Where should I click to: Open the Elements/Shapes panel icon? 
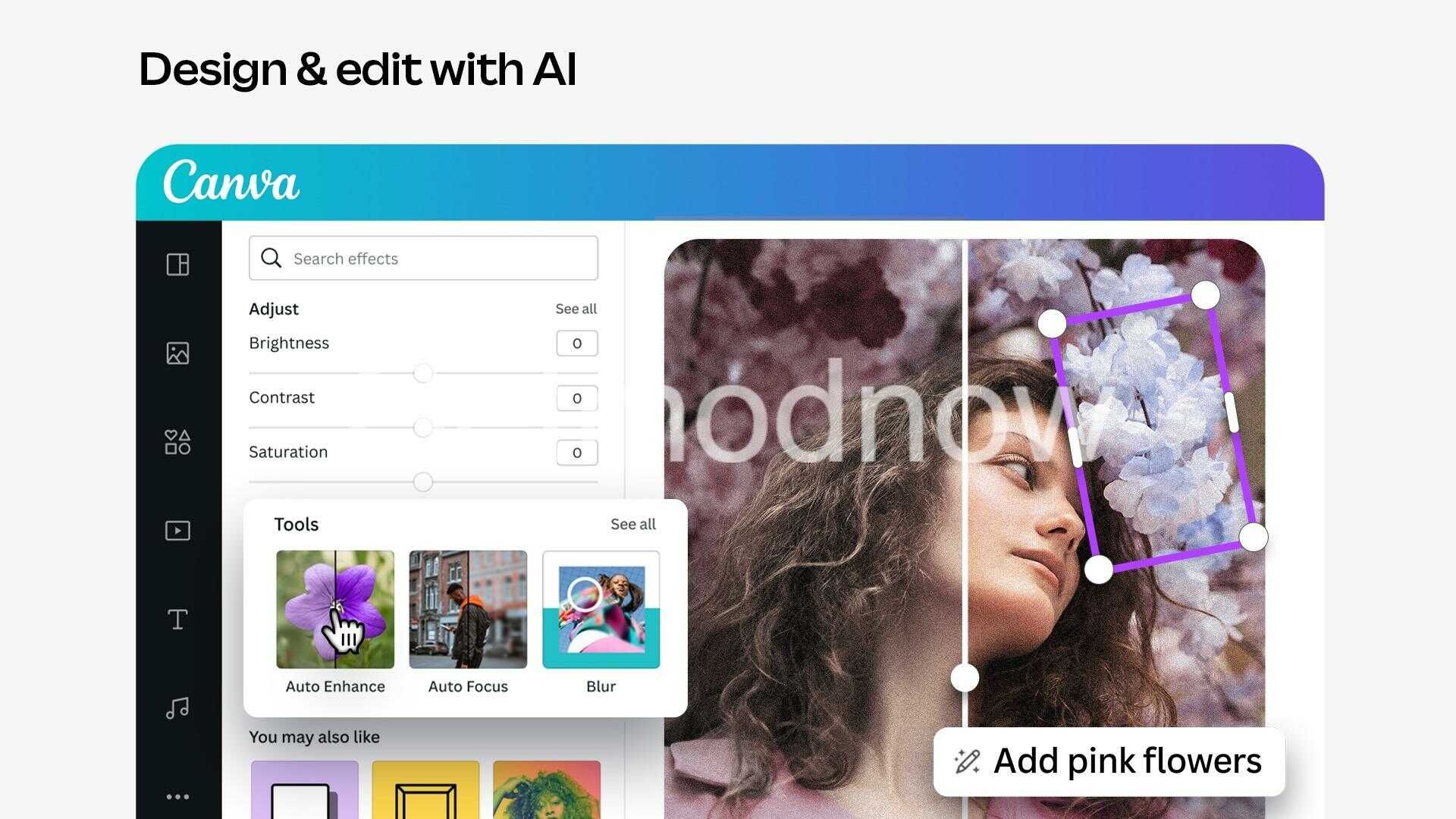coord(177,441)
